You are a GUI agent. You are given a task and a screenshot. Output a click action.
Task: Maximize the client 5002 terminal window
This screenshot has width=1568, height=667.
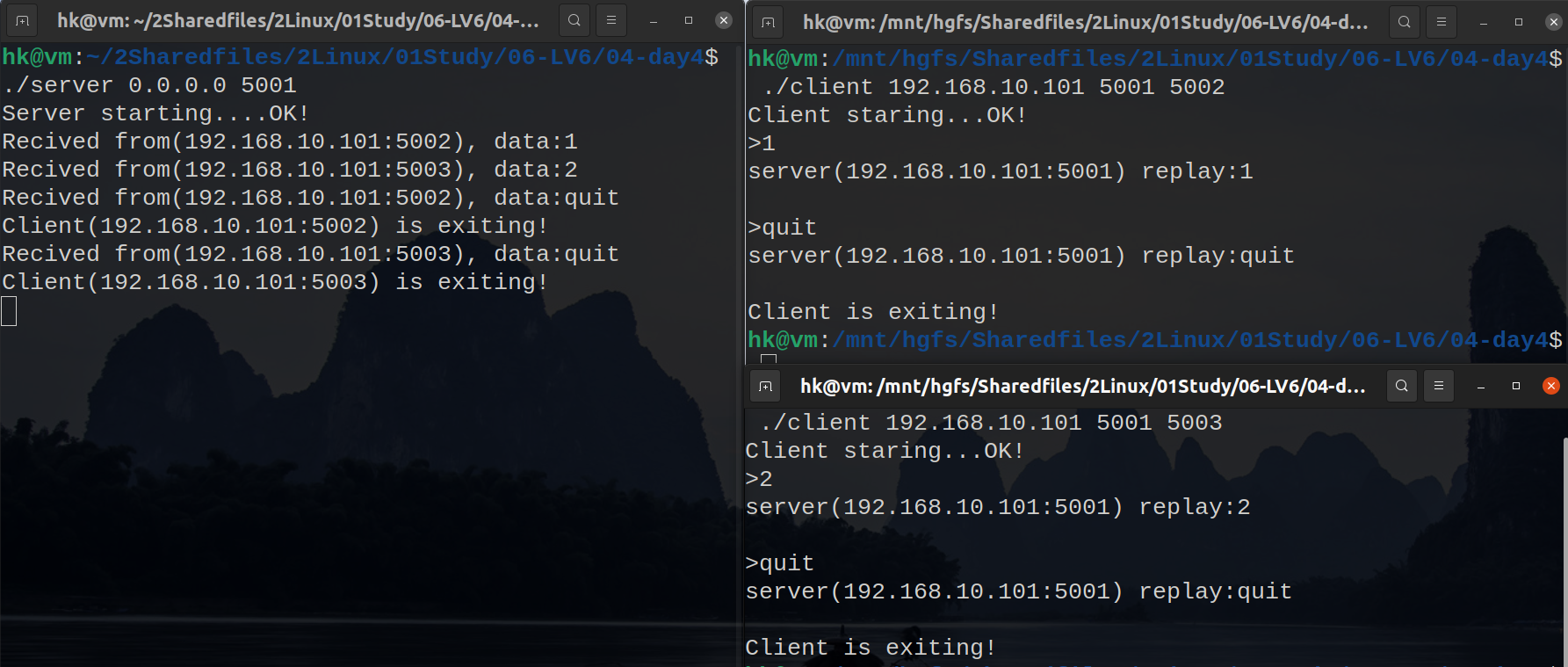(1519, 22)
